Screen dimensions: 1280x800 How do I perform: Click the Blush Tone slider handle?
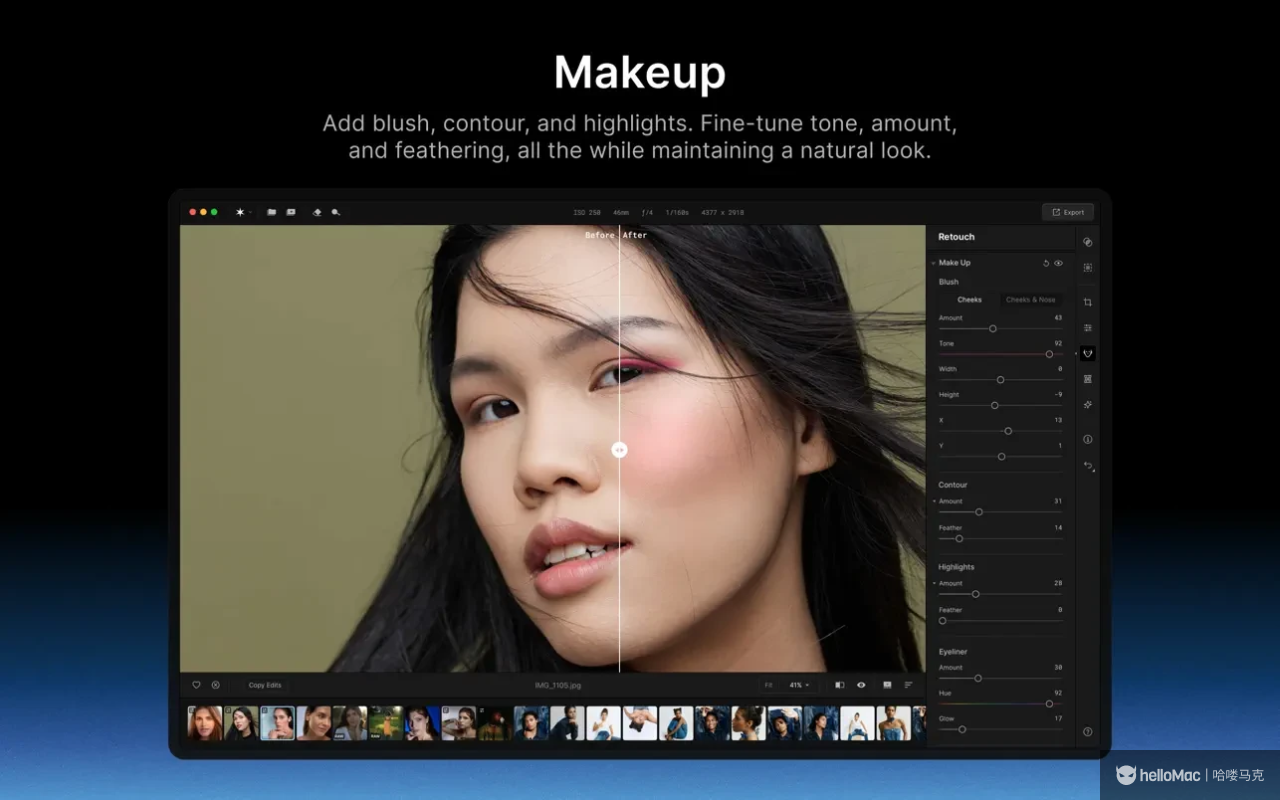point(1049,354)
